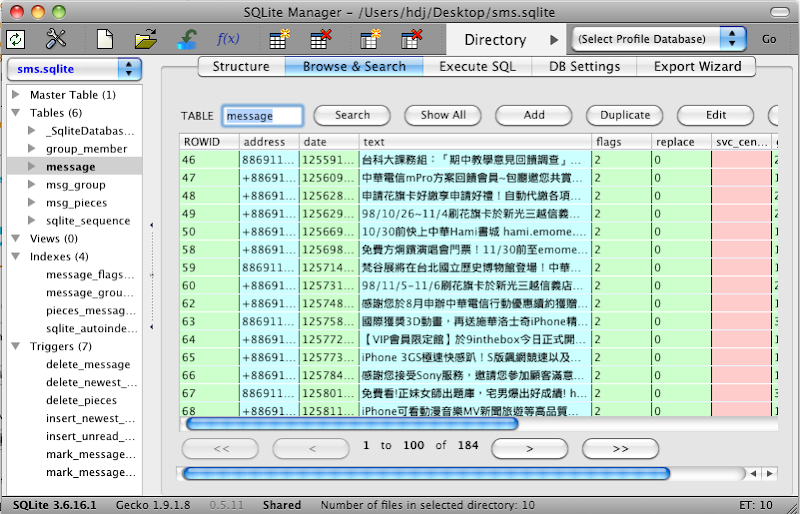Sort by the text column header
This screenshot has width=800, height=514.
tap(475, 142)
